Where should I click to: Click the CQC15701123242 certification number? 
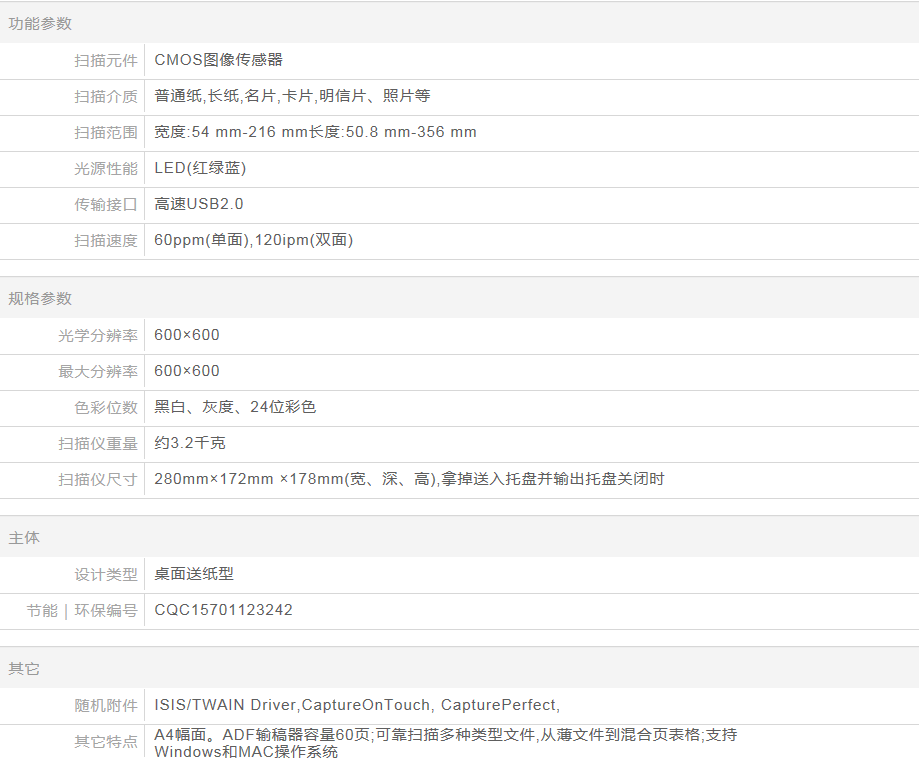[223, 610]
